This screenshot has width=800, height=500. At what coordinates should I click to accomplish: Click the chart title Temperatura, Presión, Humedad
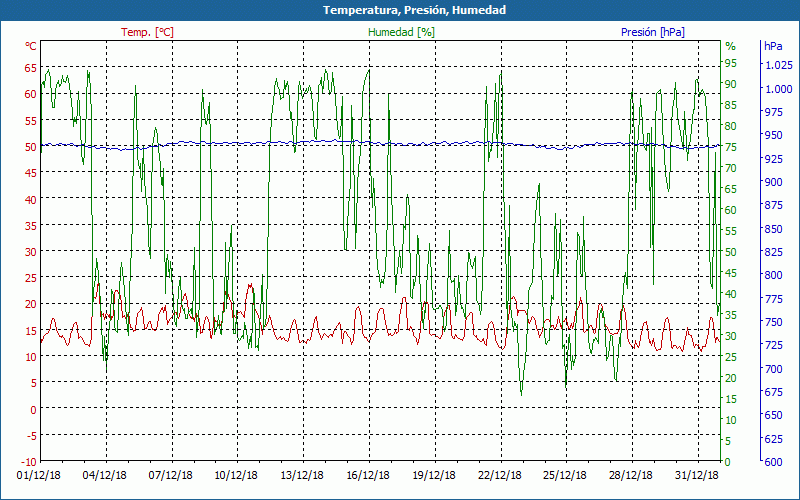click(414, 10)
